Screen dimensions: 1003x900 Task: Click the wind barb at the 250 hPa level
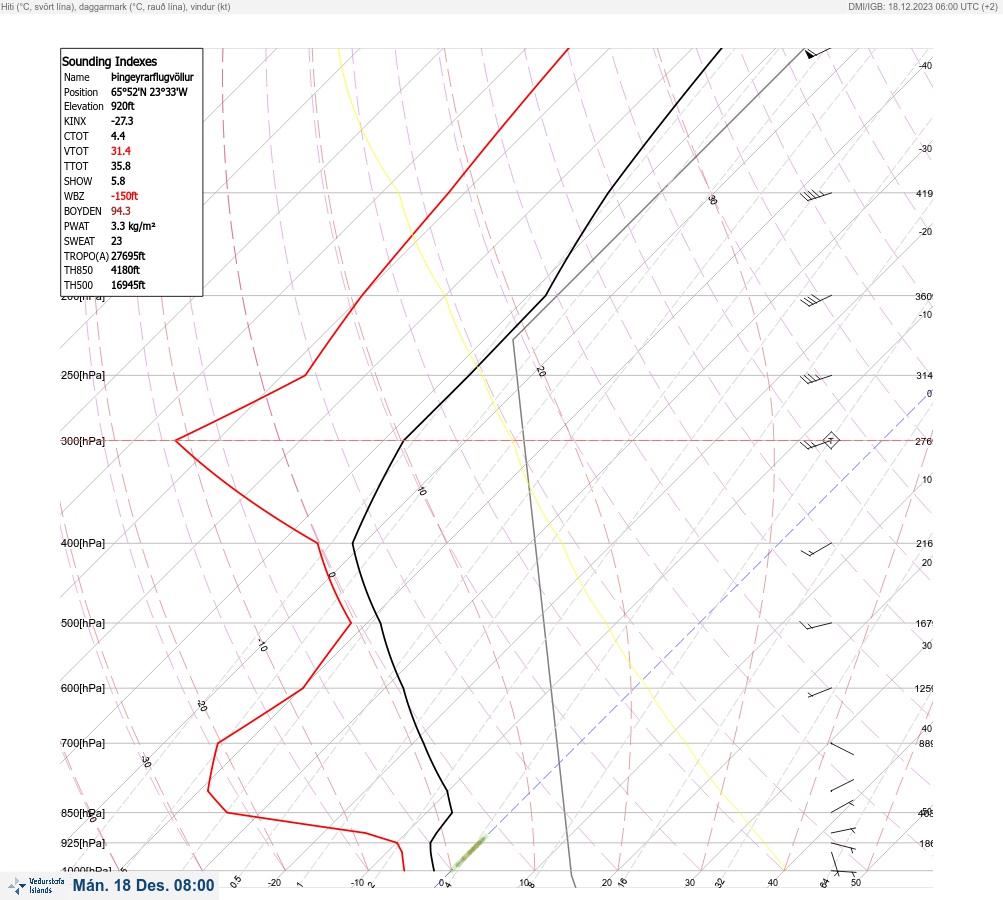(x=816, y=379)
